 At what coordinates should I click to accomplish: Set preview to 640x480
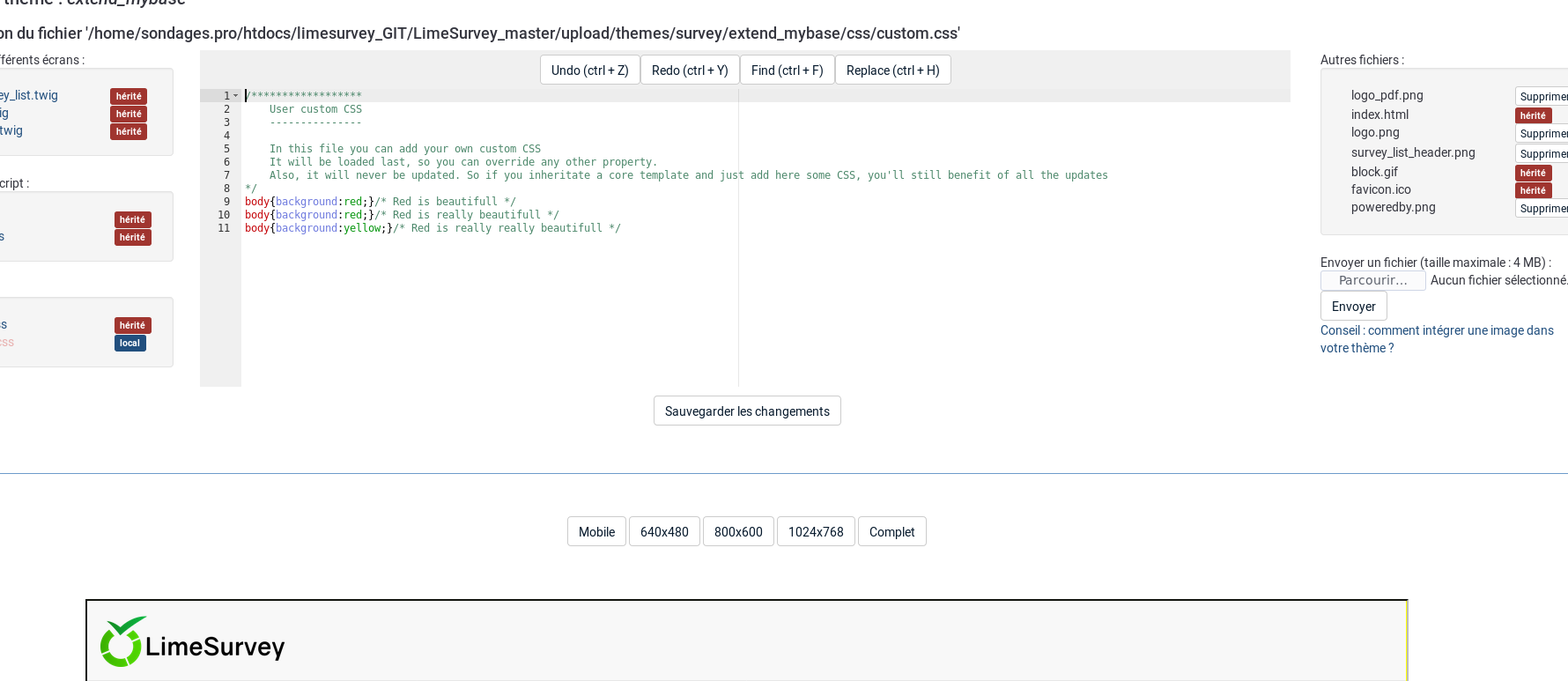click(664, 532)
